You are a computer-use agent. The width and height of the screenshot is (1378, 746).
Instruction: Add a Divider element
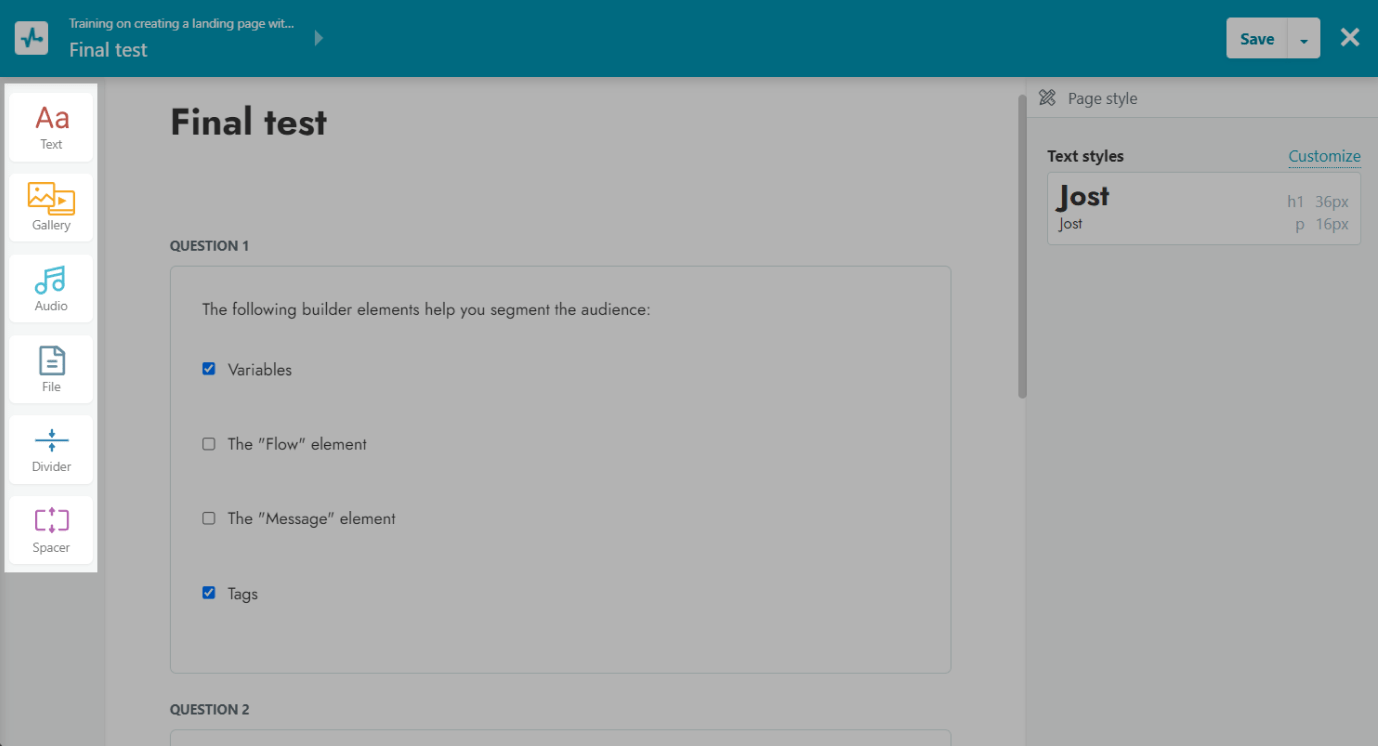click(51, 449)
